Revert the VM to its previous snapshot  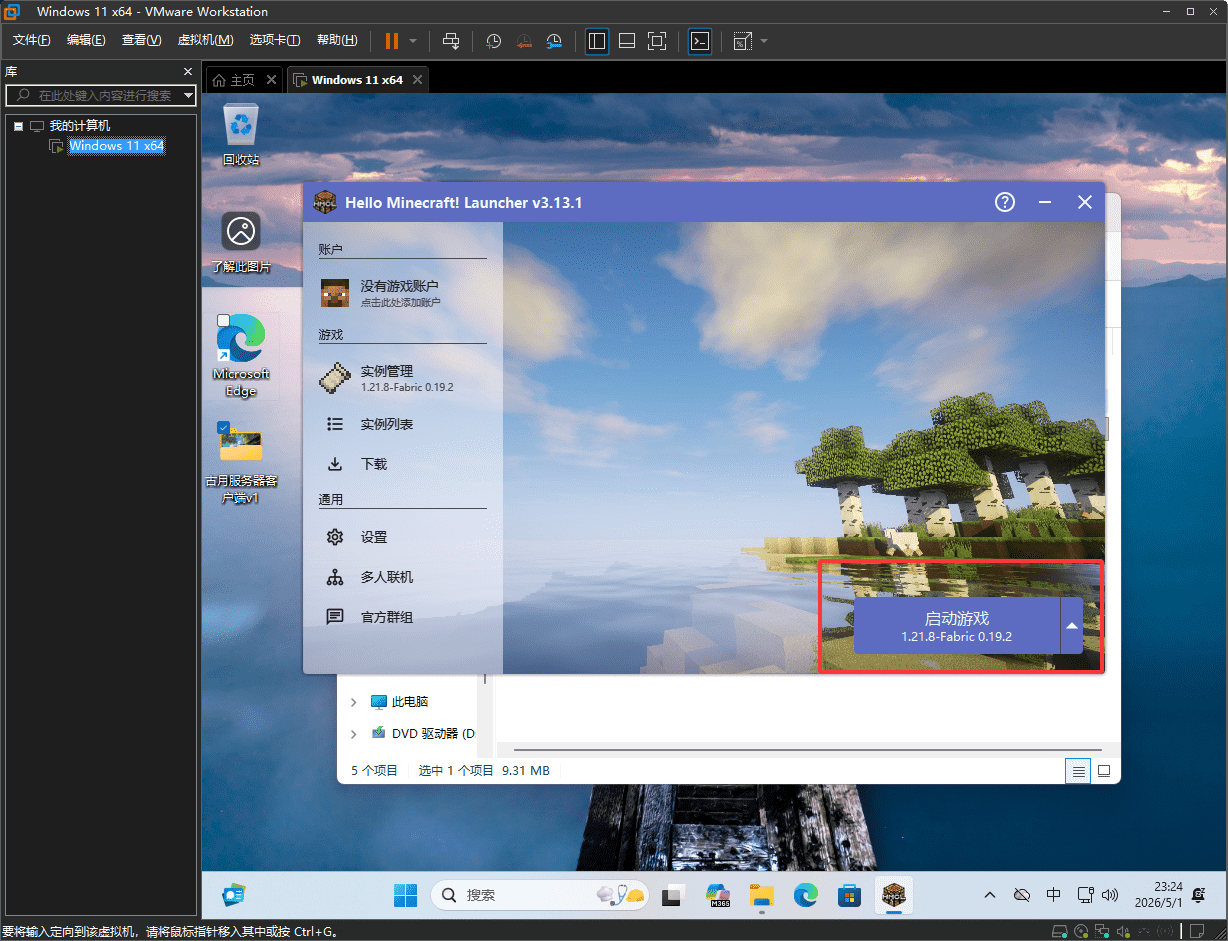pos(524,41)
